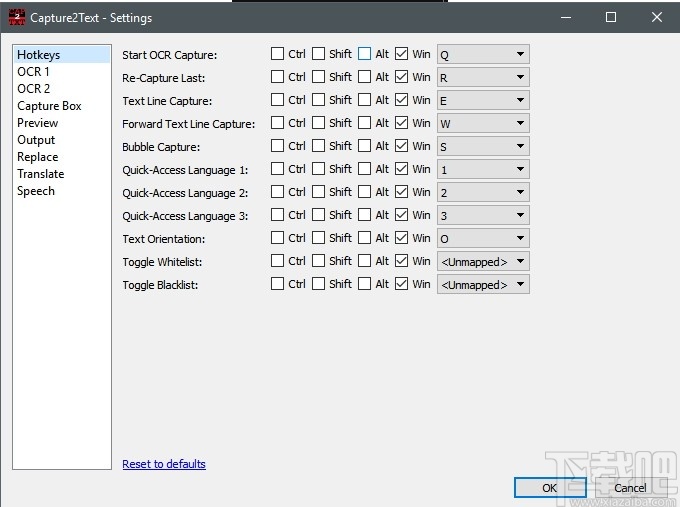
Task: Open the Speech settings page
Action: coord(62,191)
